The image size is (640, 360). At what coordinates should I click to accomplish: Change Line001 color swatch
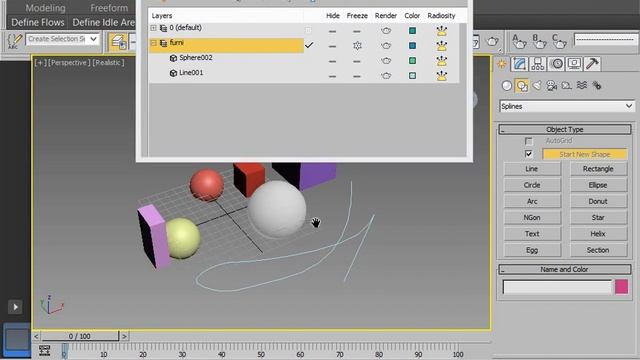click(x=412, y=76)
